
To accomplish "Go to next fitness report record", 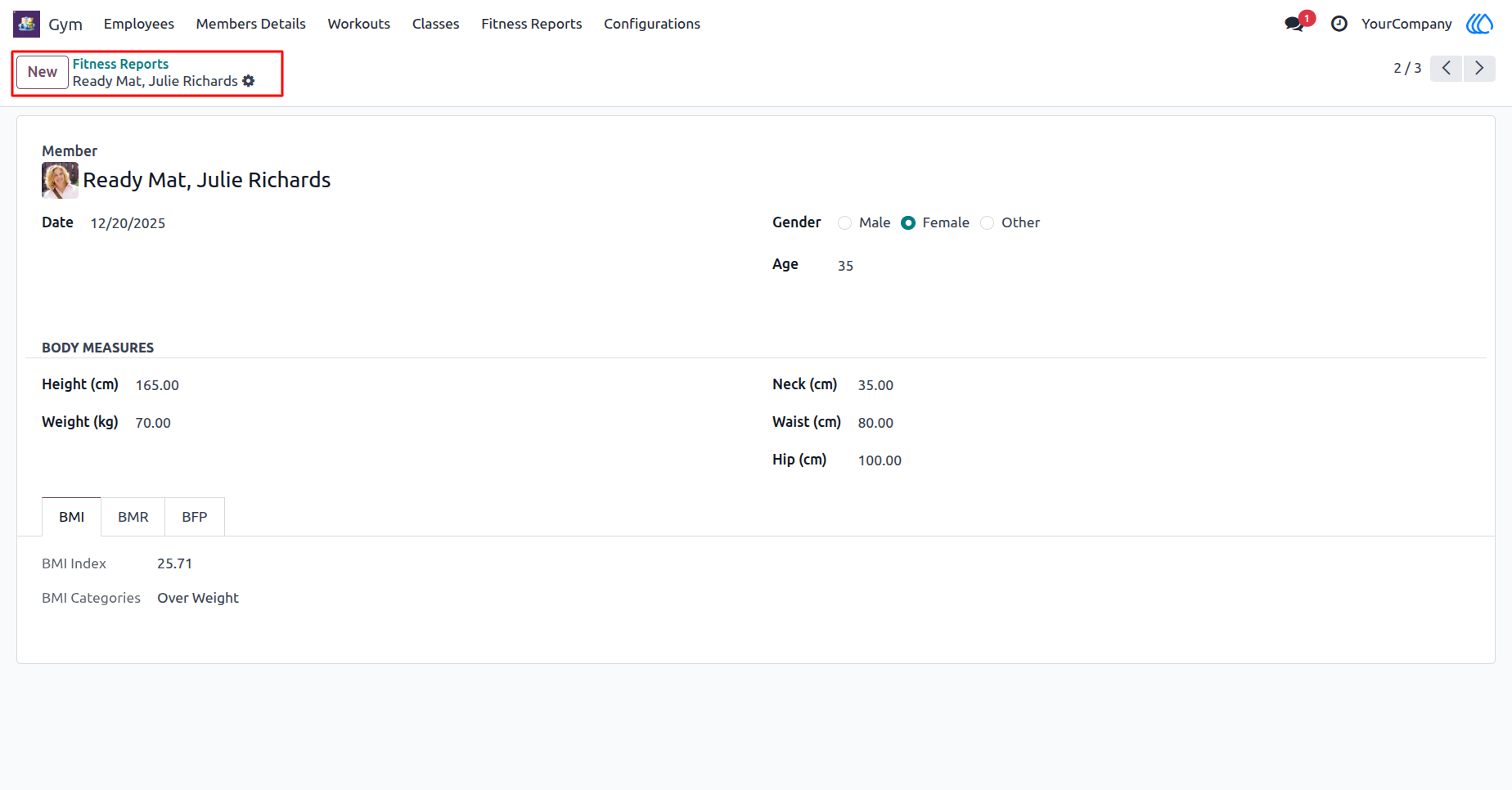I will tap(1479, 68).
